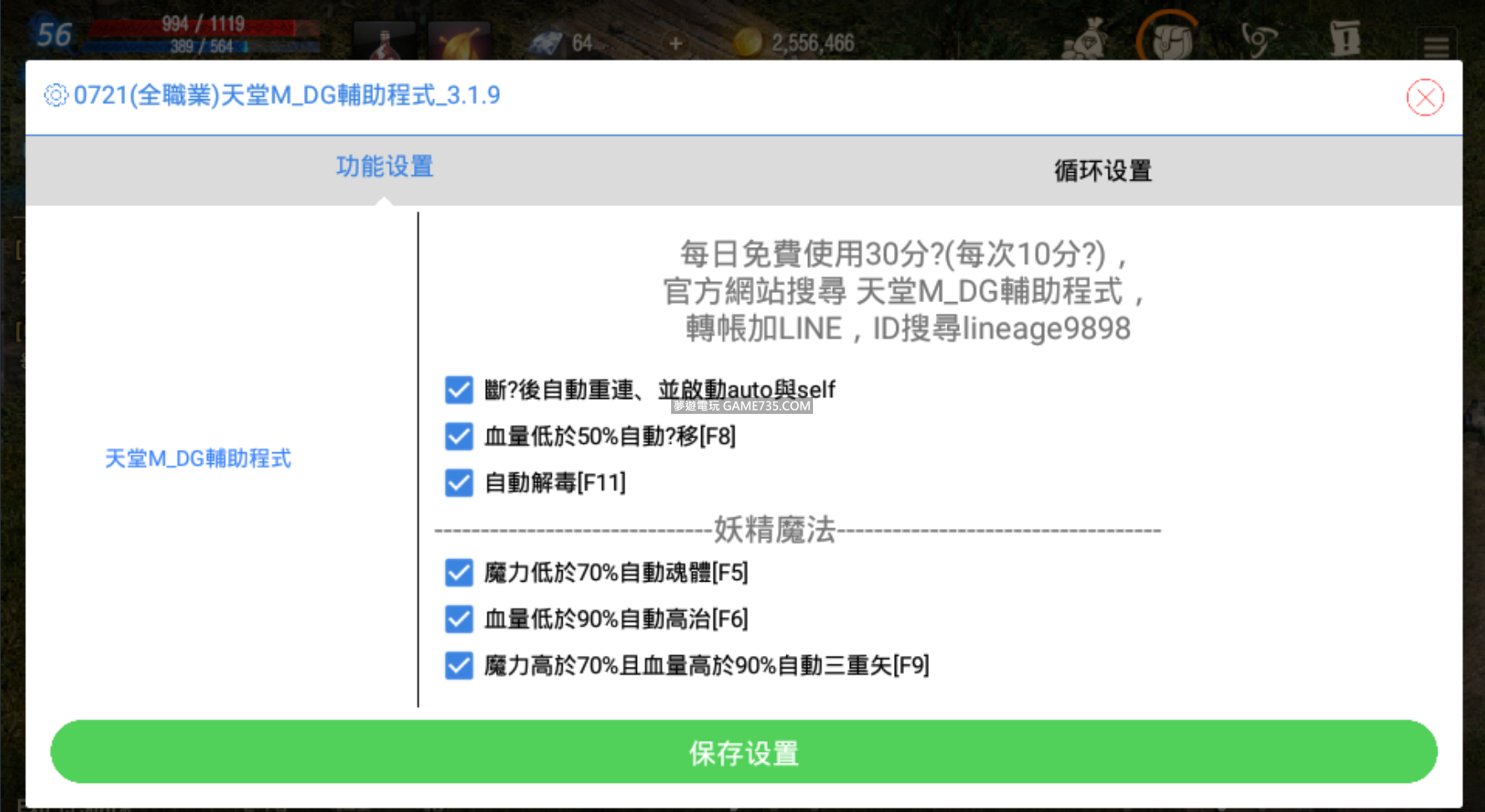Tap the red potion quick slot in game
Image resolution: width=1485 pixels, height=812 pixels.
[385, 41]
